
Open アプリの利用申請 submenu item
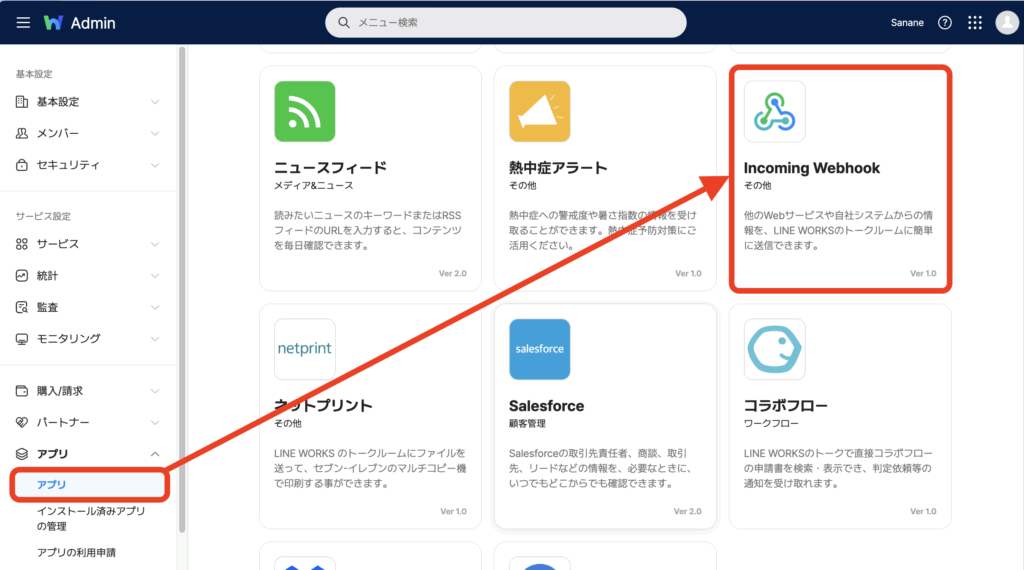point(76,552)
